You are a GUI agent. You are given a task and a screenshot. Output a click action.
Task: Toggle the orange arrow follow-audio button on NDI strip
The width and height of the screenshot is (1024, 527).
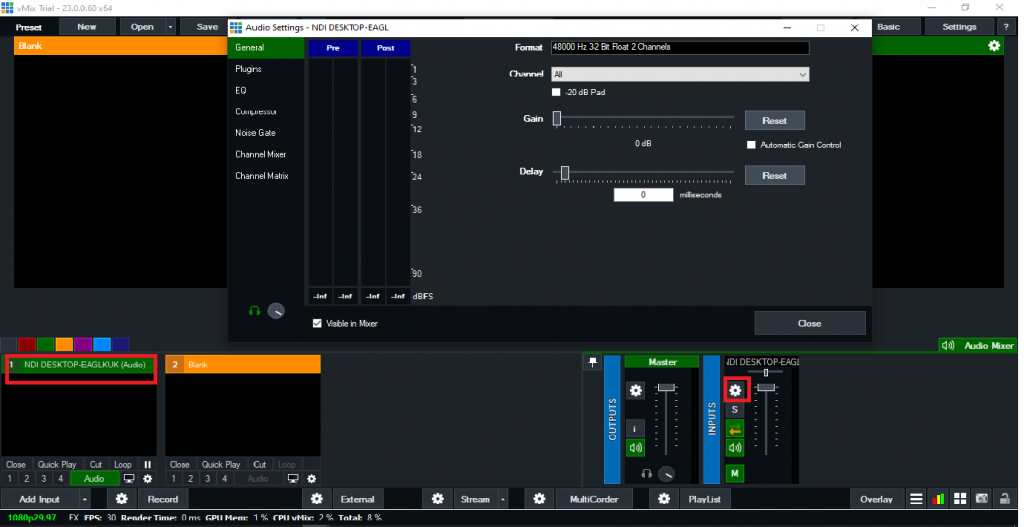pos(735,428)
